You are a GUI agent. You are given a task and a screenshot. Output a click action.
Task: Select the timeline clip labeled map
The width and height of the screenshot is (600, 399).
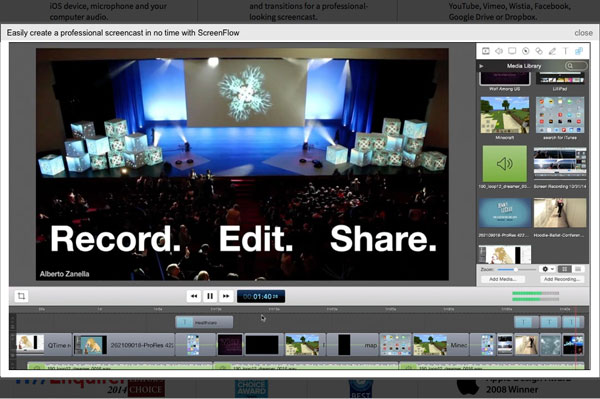tap(352, 345)
